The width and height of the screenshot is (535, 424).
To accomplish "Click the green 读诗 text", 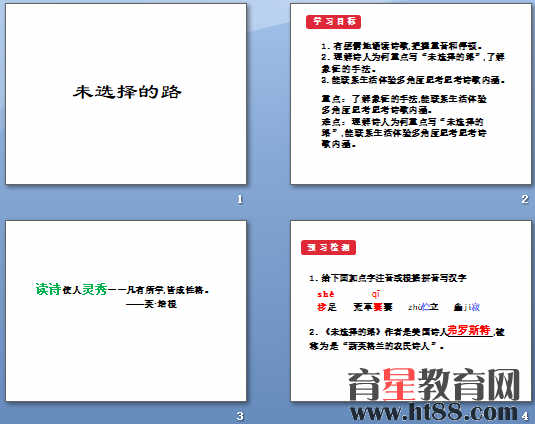I will click(x=48, y=289).
